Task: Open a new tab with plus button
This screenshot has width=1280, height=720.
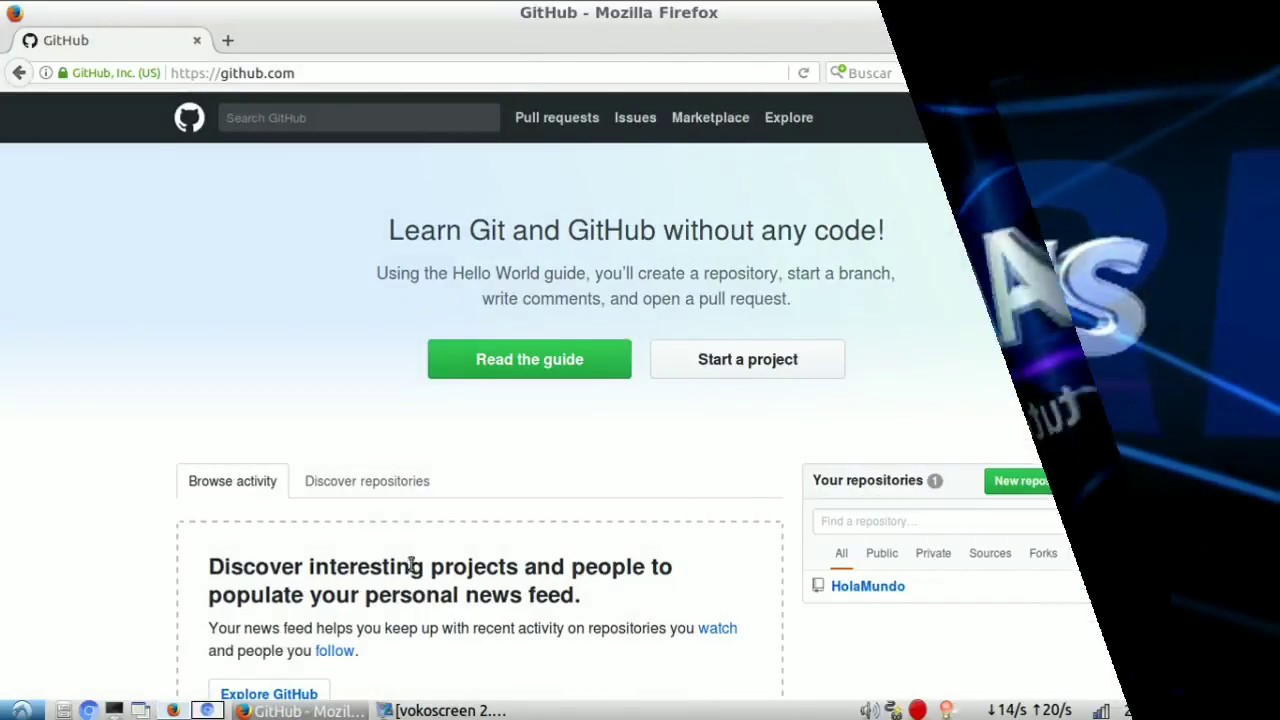Action: pos(227,40)
